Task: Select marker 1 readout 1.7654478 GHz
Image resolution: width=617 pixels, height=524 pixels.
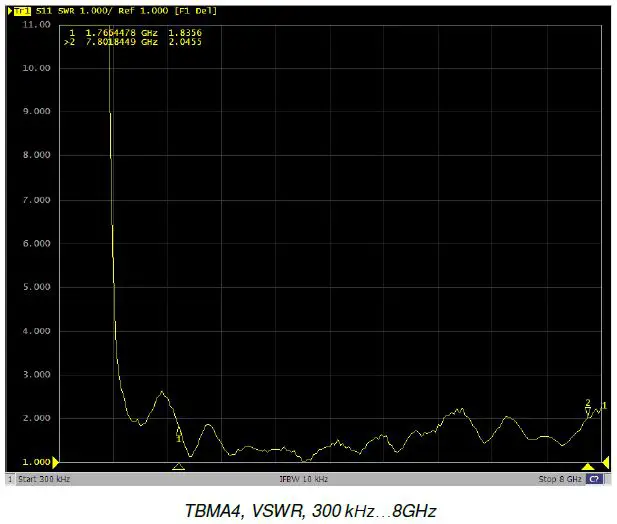Action: [x=122, y=33]
